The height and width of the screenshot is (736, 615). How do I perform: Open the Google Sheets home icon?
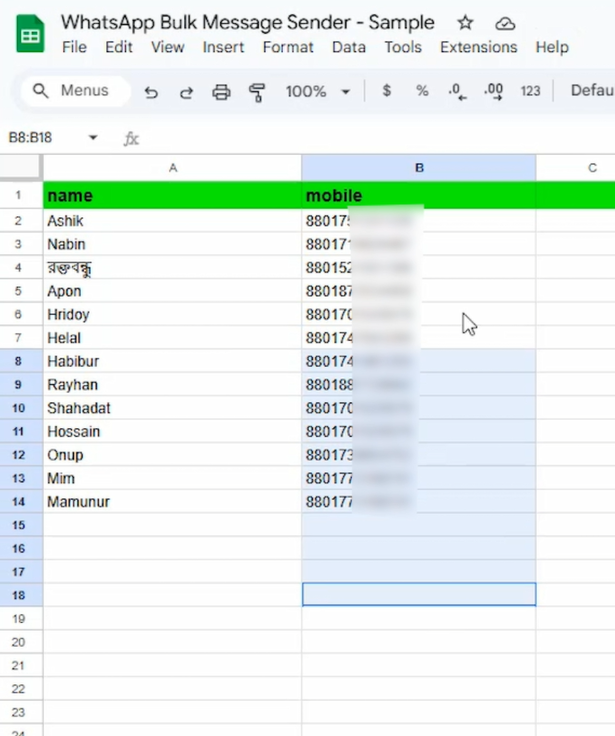coord(30,34)
